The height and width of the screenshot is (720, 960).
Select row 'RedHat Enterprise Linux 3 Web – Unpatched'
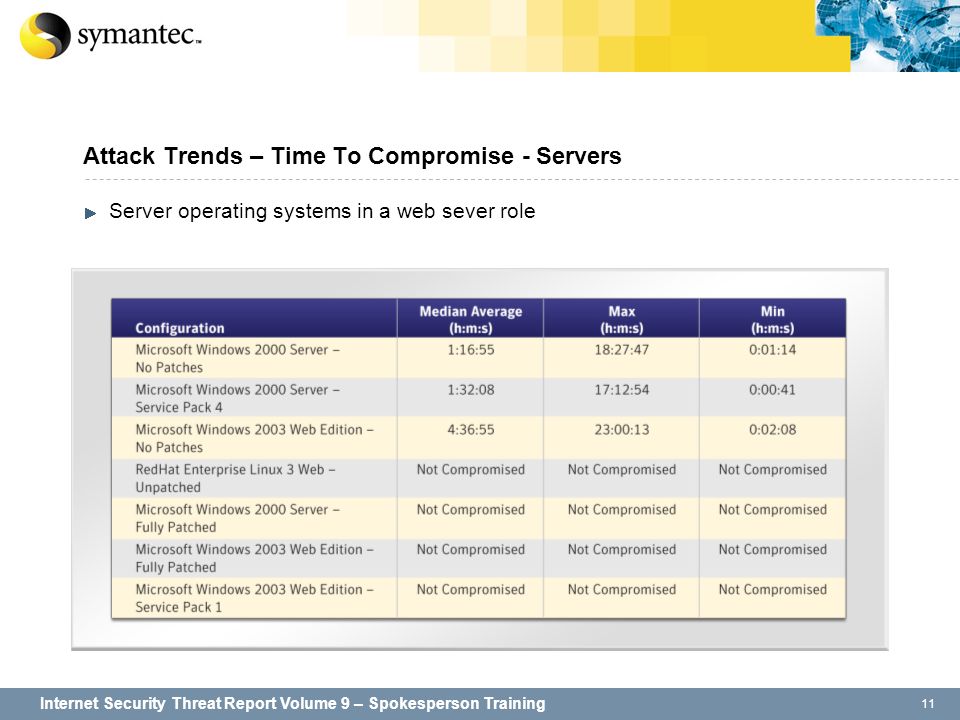tap(479, 478)
